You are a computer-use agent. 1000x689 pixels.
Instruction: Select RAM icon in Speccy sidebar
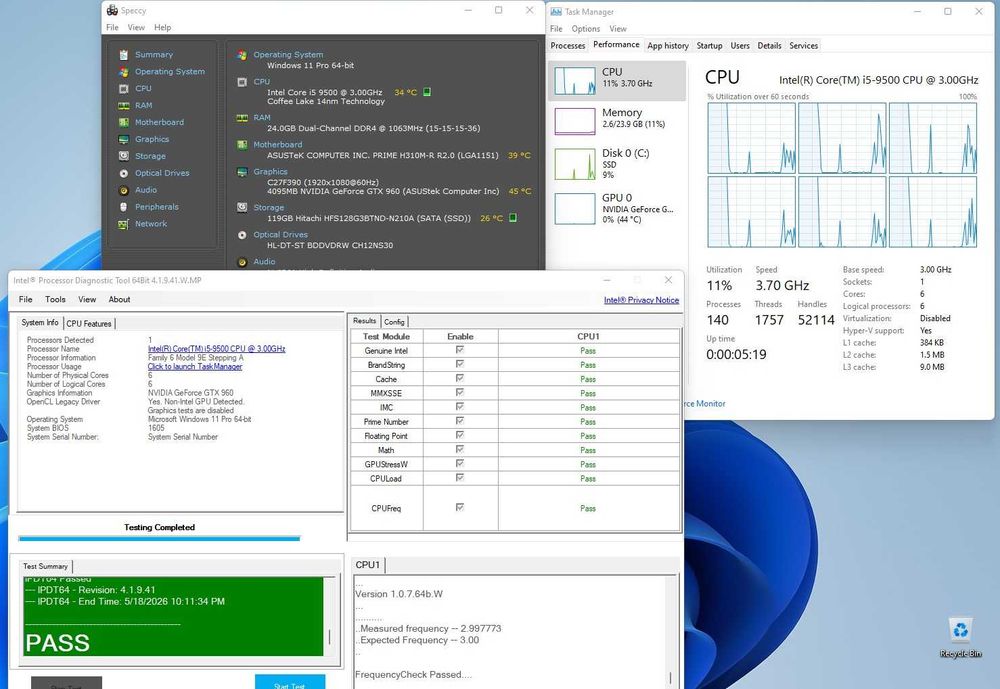[x=124, y=105]
